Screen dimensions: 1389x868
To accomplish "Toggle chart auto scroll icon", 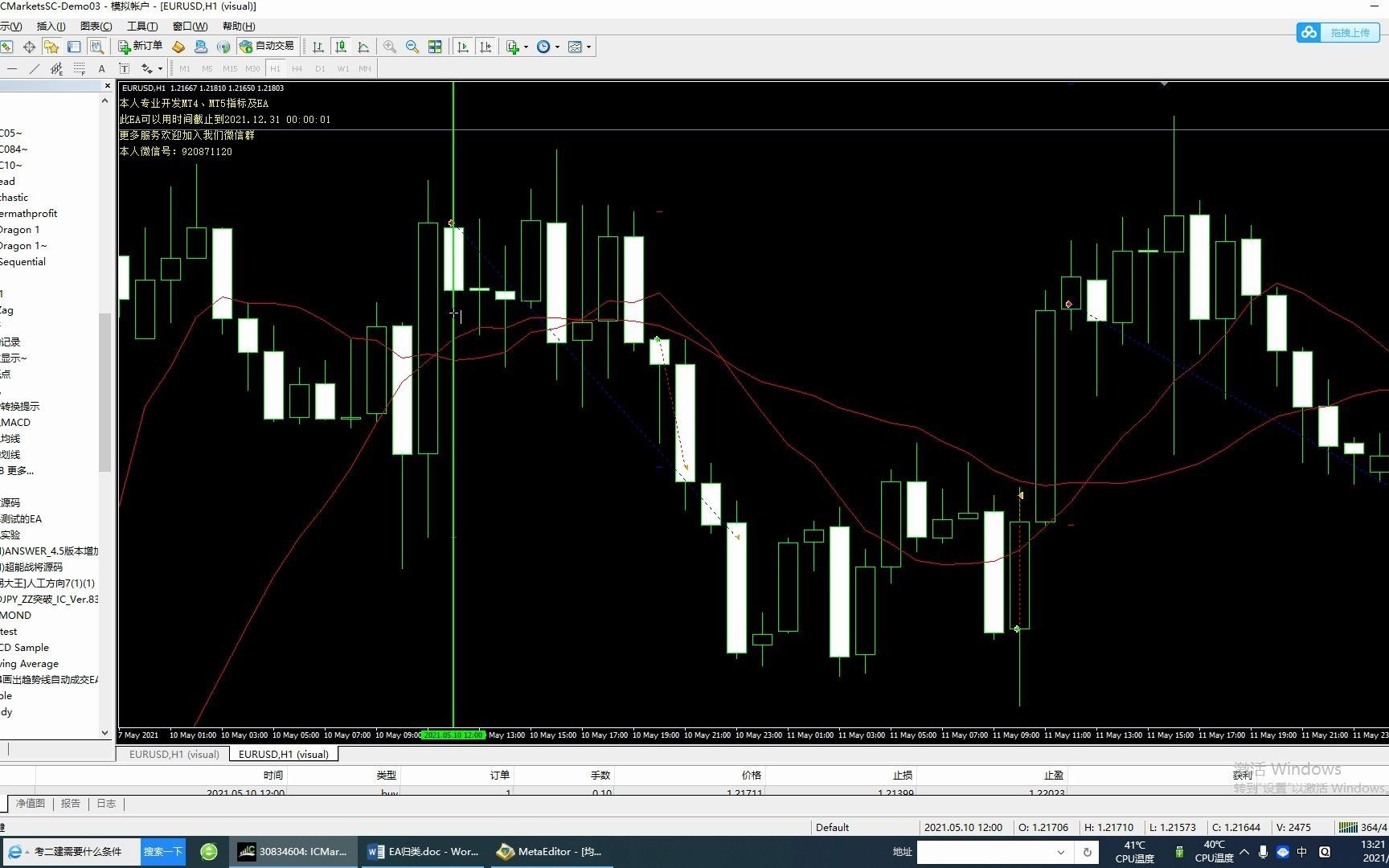I will (463, 47).
